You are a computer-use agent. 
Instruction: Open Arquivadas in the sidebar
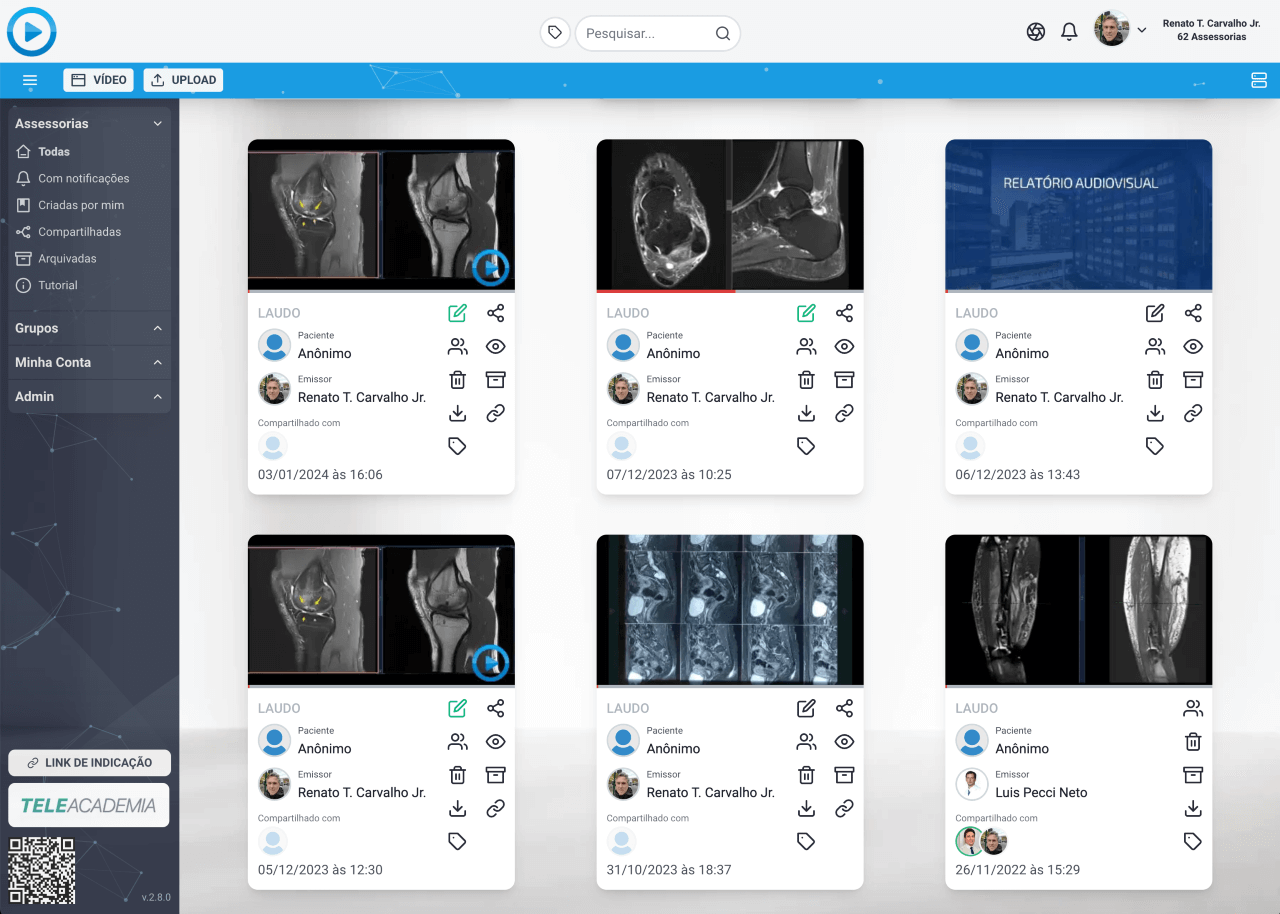[67, 259]
